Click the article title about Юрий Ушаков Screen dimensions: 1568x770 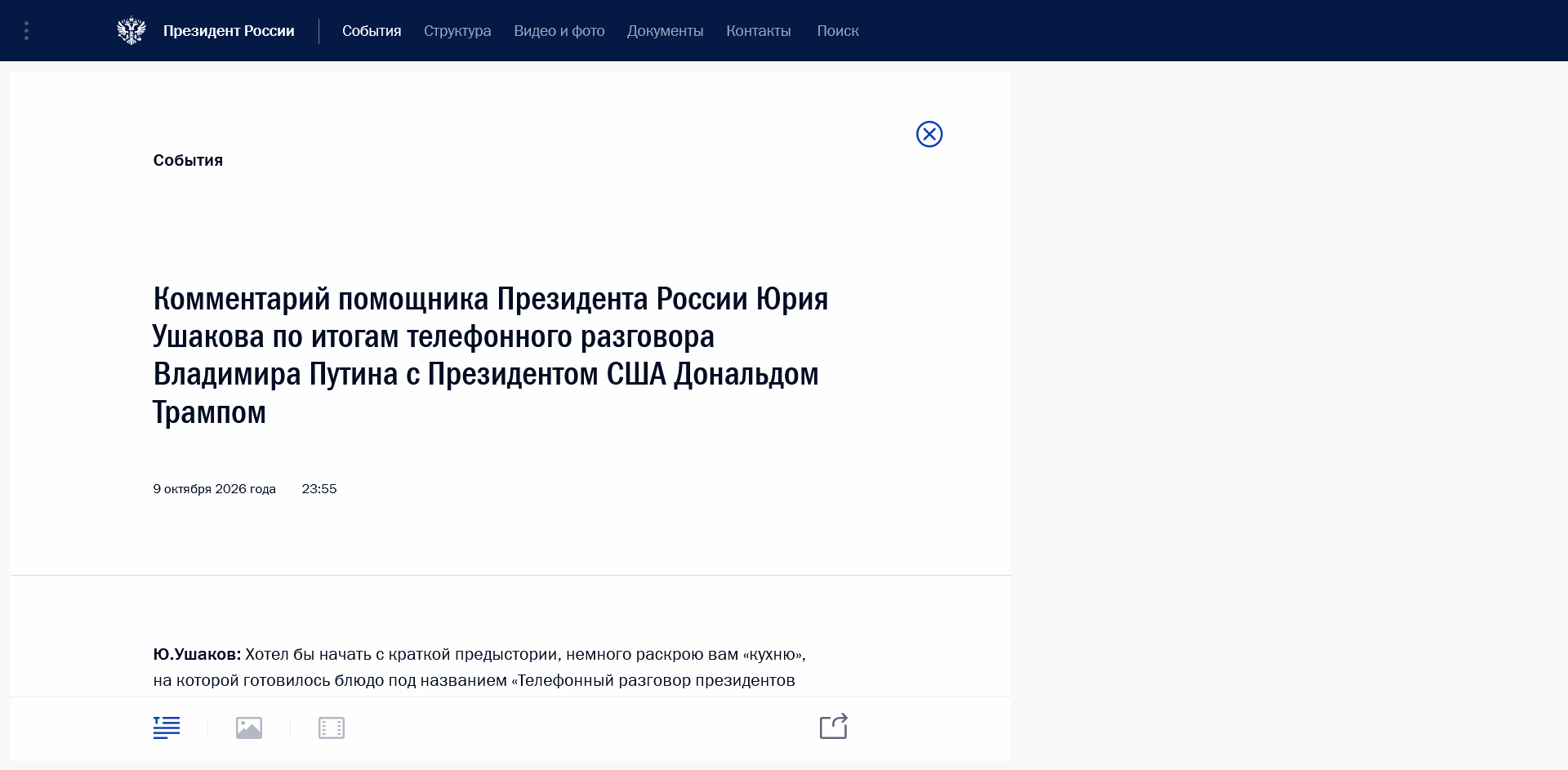coord(491,355)
